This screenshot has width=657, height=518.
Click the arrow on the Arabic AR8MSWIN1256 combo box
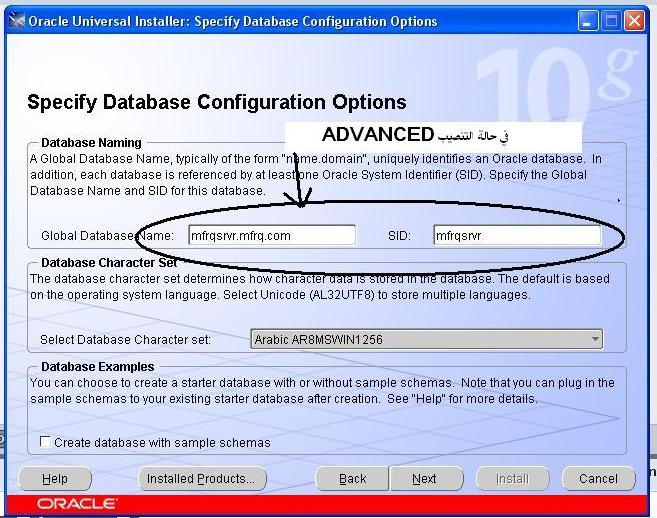tap(596, 339)
